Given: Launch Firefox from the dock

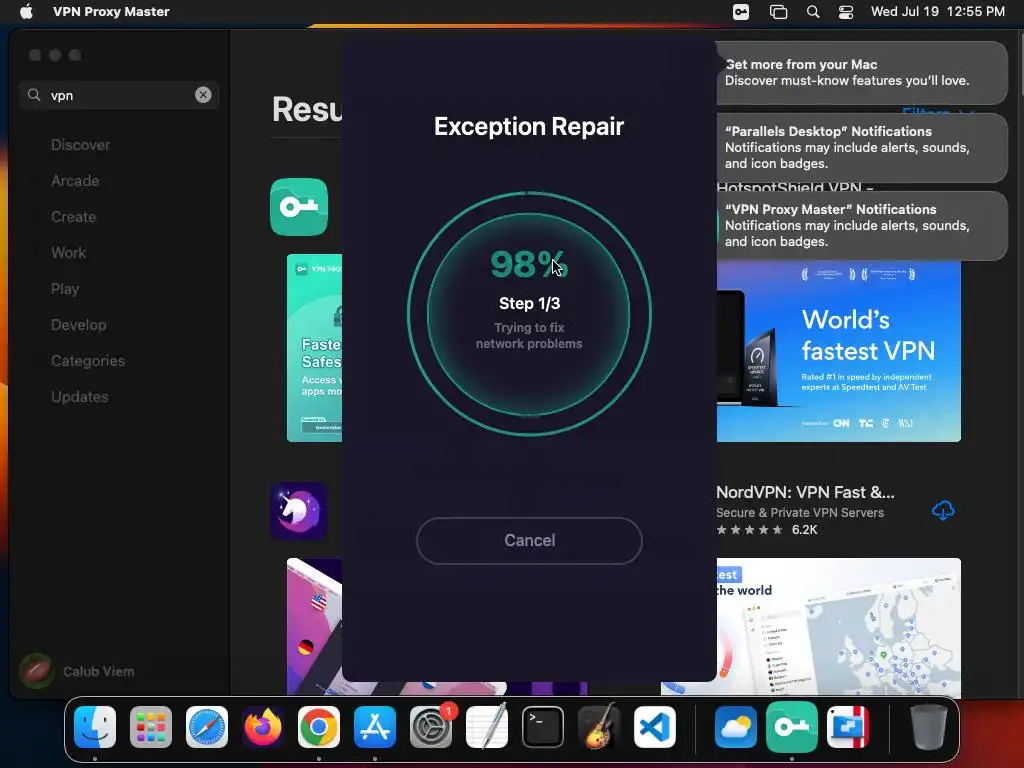Looking at the screenshot, I should tap(263, 727).
